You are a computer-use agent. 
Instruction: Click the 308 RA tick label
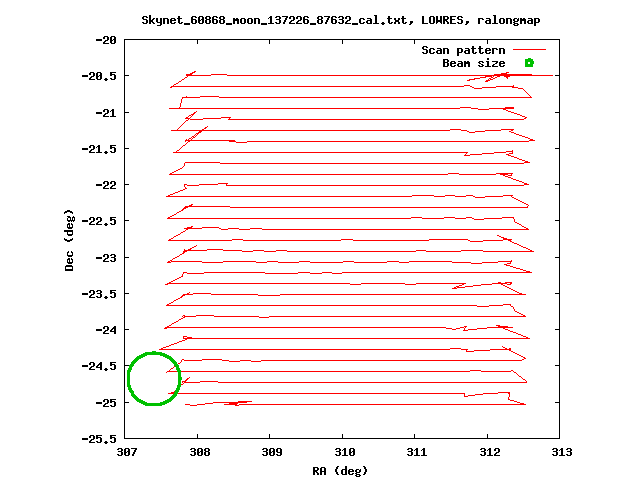click(x=200, y=452)
